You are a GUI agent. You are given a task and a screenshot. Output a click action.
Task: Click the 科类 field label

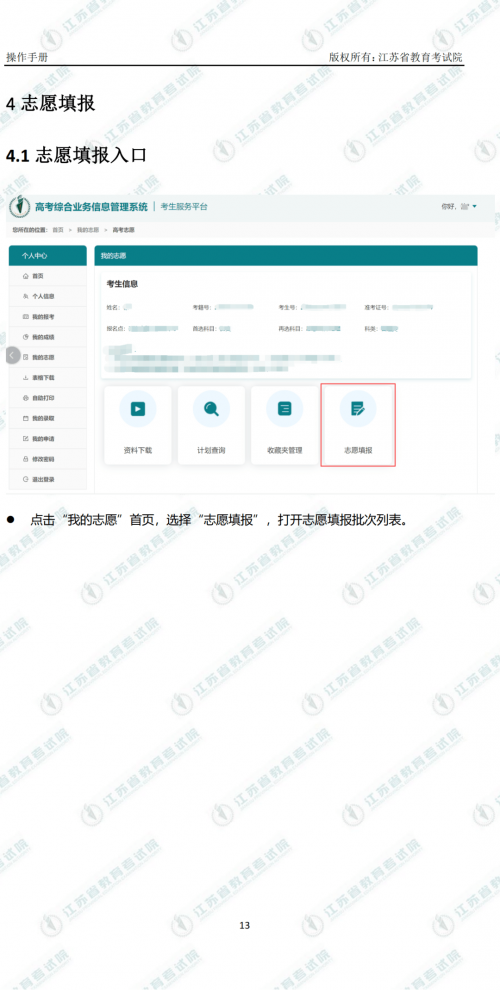coord(372,329)
